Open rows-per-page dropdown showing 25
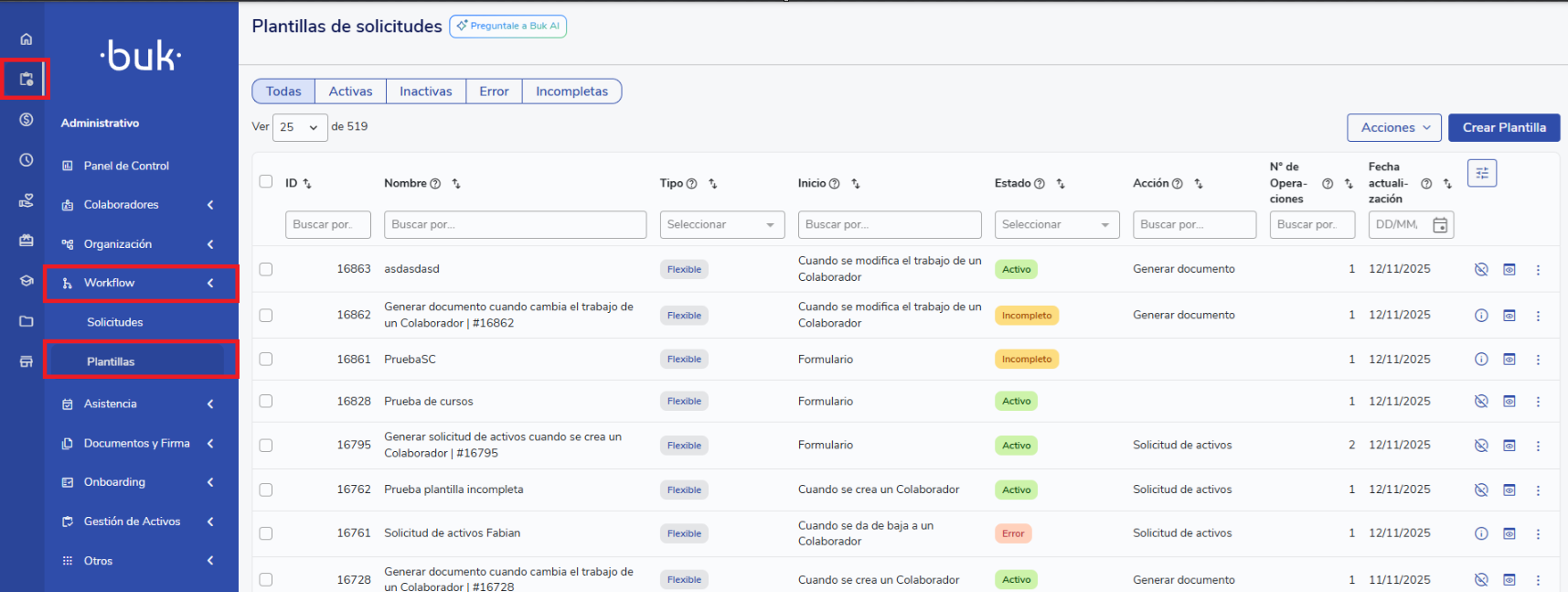The width and height of the screenshot is (1568, 592). click(x=299, y=127)
